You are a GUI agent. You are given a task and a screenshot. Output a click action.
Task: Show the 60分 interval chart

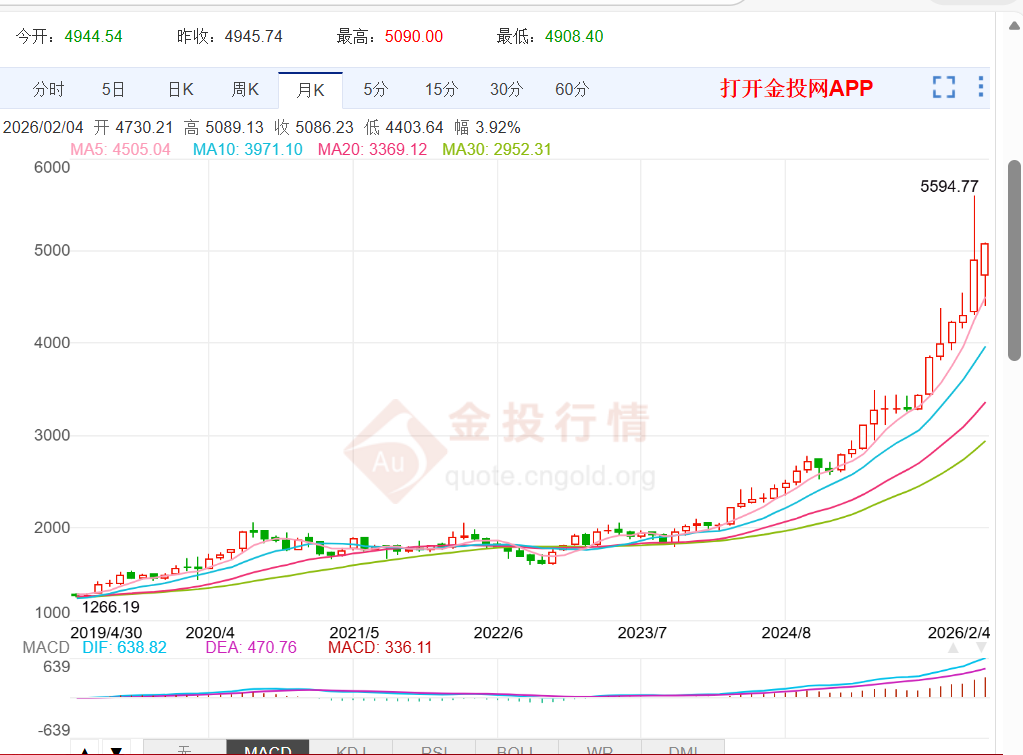click(x=572, y=89)
